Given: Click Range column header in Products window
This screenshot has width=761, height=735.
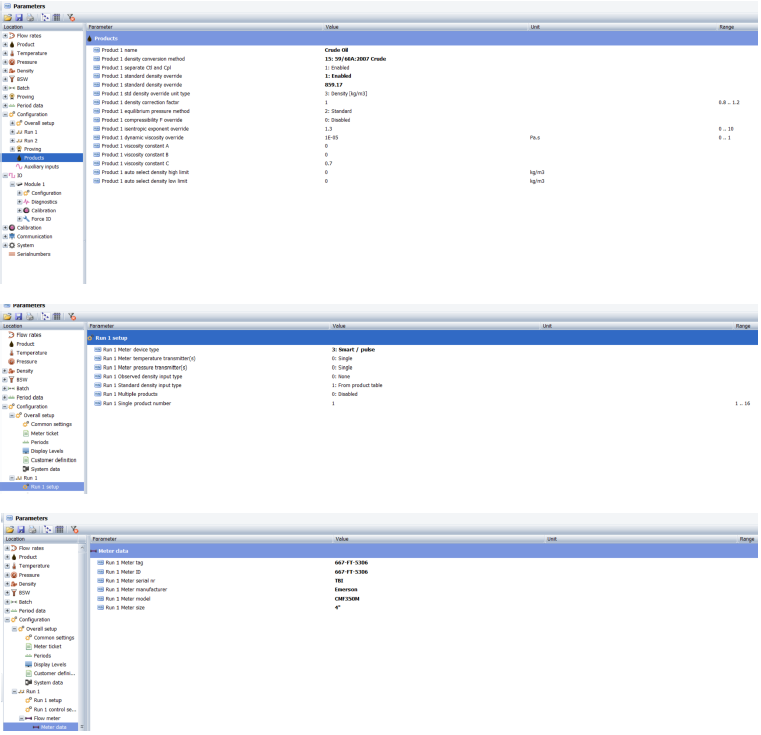Looking at the screenshot, I should point(727,27).
